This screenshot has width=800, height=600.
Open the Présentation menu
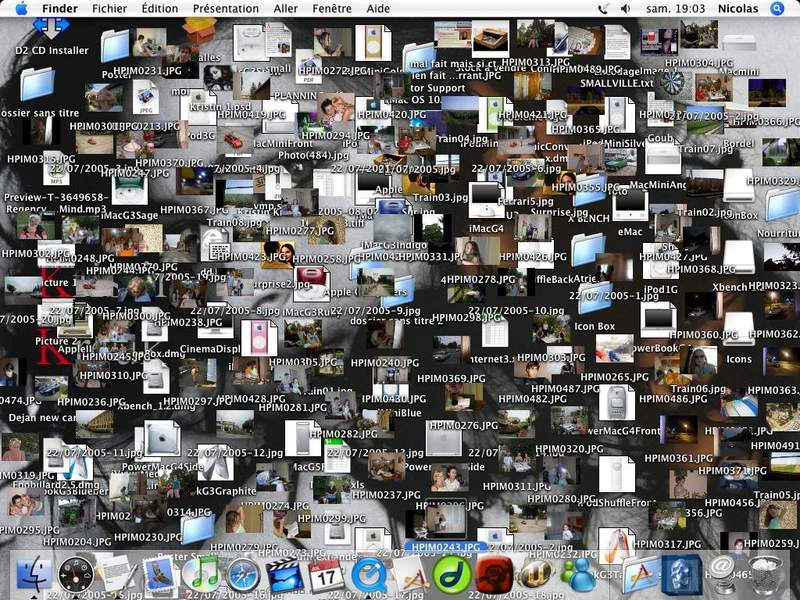click(226, 9)
